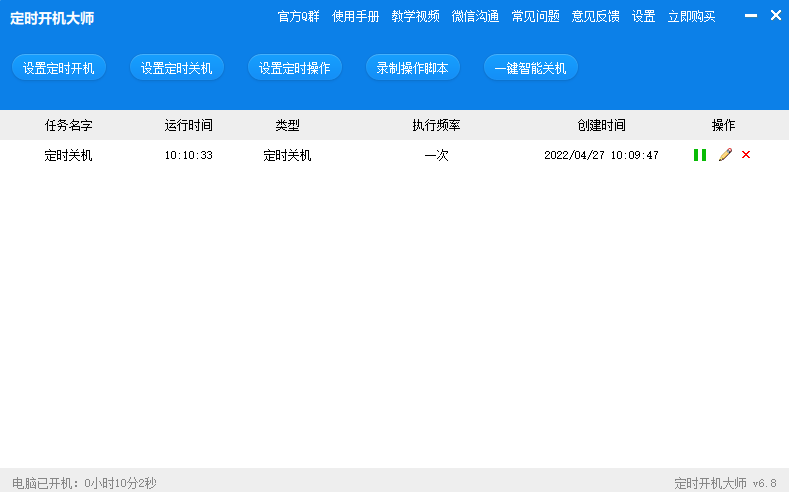Choose 一键智能关机 option
The width and height of the screenshot is (789, 492).
[531, 68]
